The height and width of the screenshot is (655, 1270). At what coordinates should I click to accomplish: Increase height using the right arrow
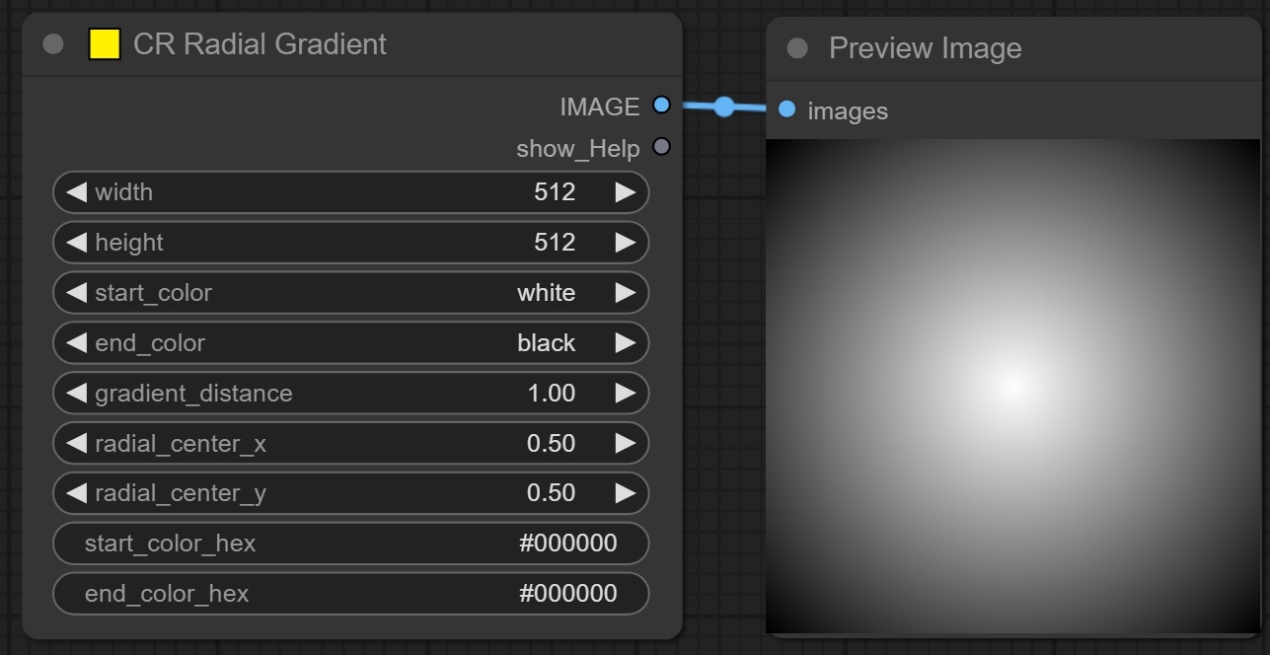(x=625, y=242)
